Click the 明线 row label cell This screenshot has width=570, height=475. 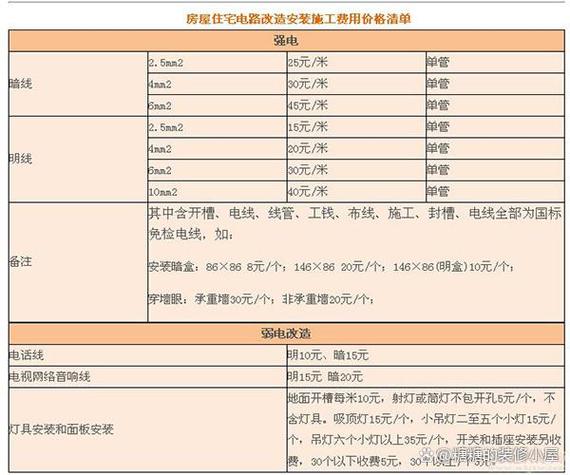tap(78, 159)
